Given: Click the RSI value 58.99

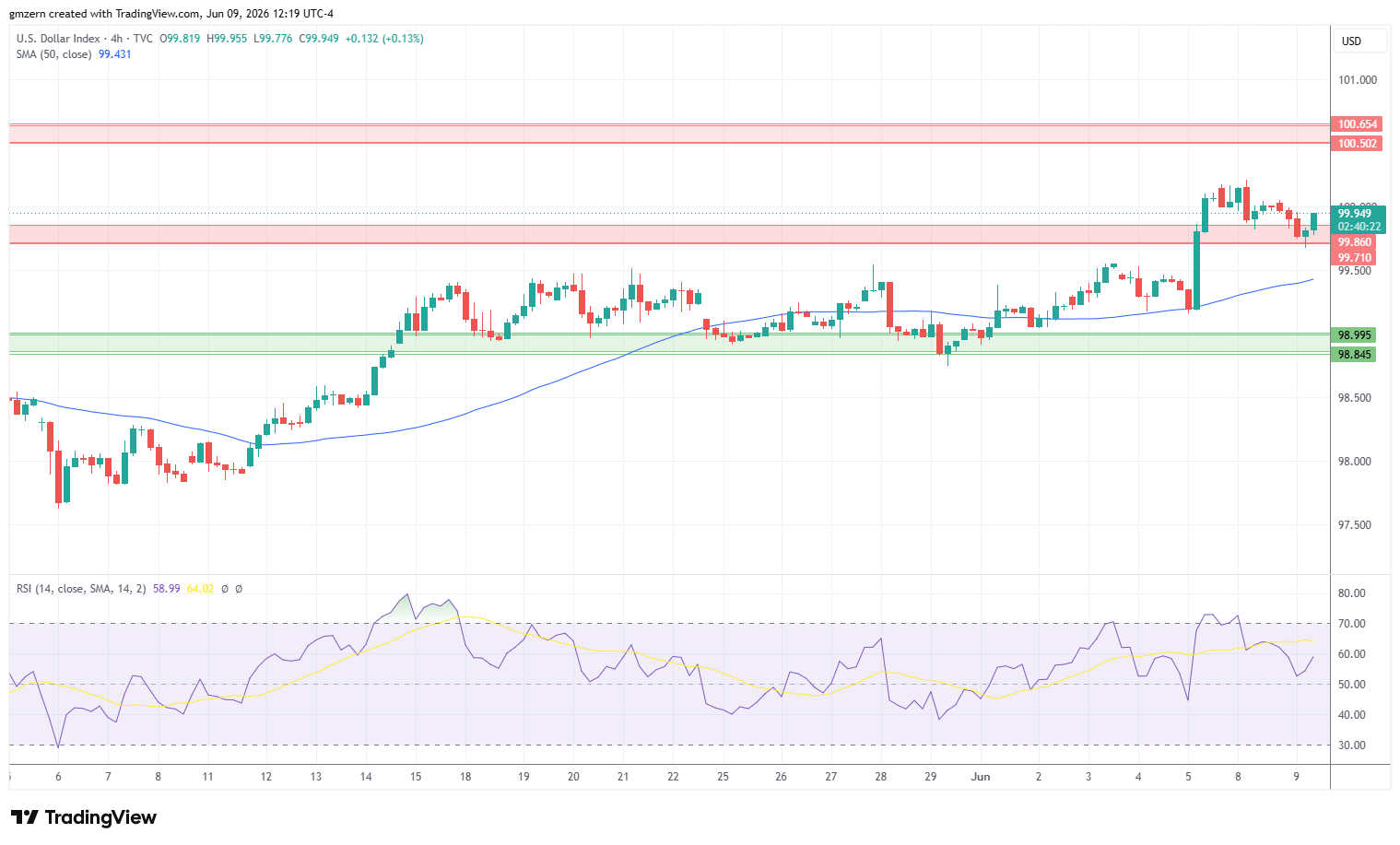Looking at the screenshot, I should [167, 589].
